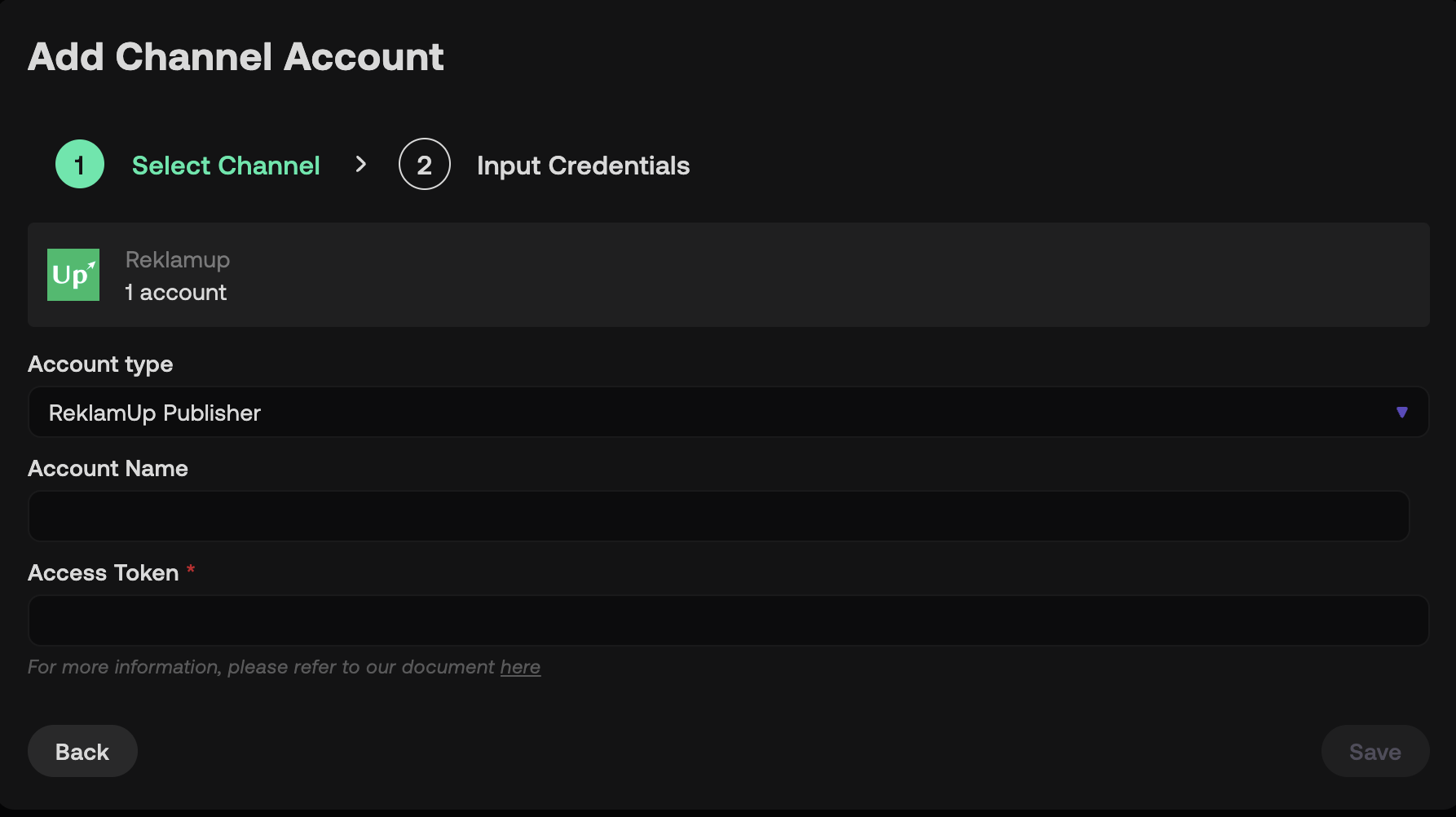Click the Back button

point(82,751)
